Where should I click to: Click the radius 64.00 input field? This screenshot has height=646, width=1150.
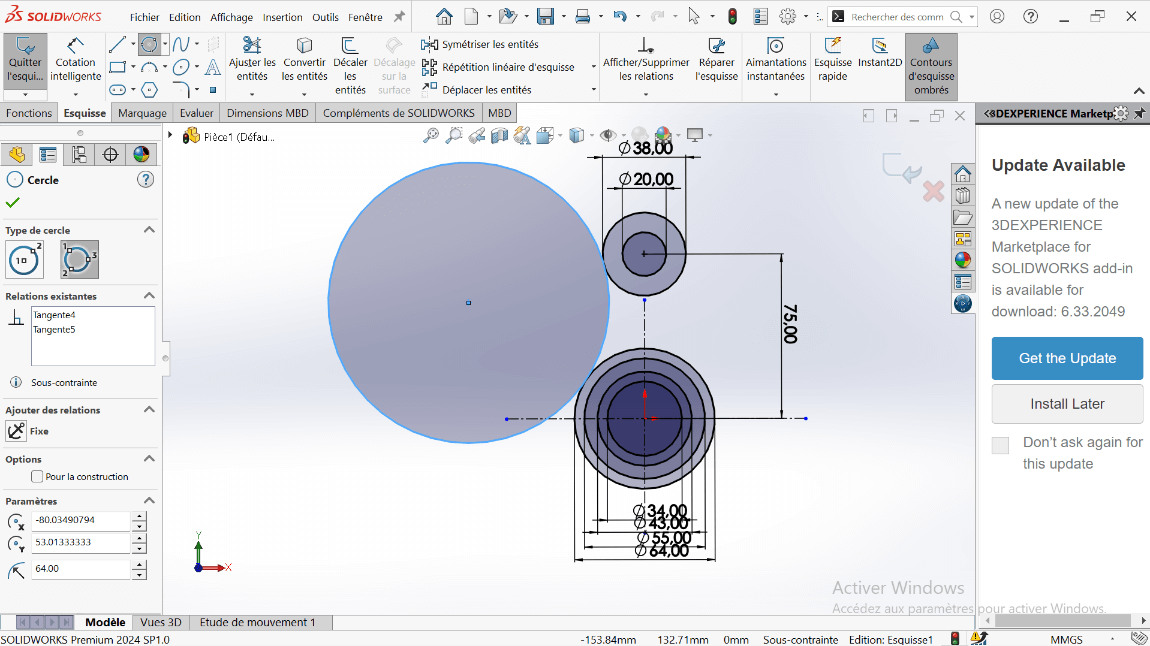pos(81,569)
